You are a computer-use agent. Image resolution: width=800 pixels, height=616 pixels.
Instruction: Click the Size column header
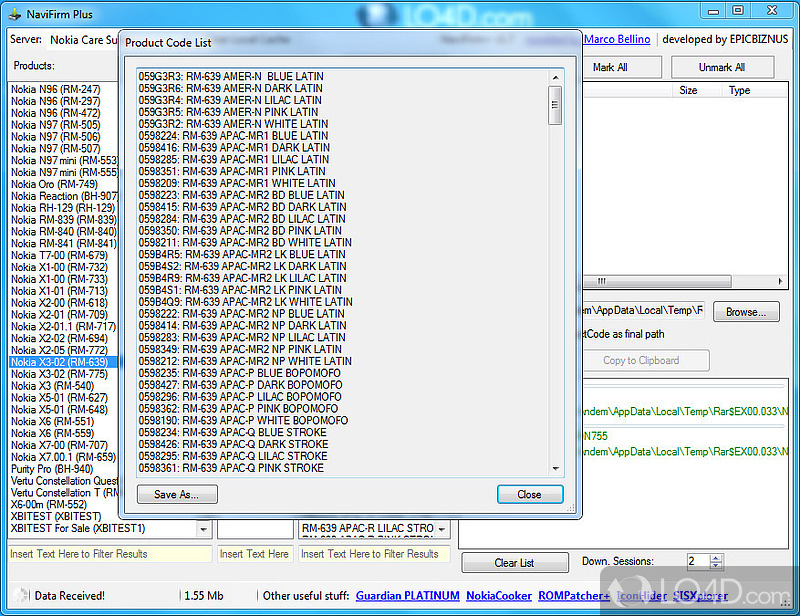pyautogui.click(x=688, y=90)
